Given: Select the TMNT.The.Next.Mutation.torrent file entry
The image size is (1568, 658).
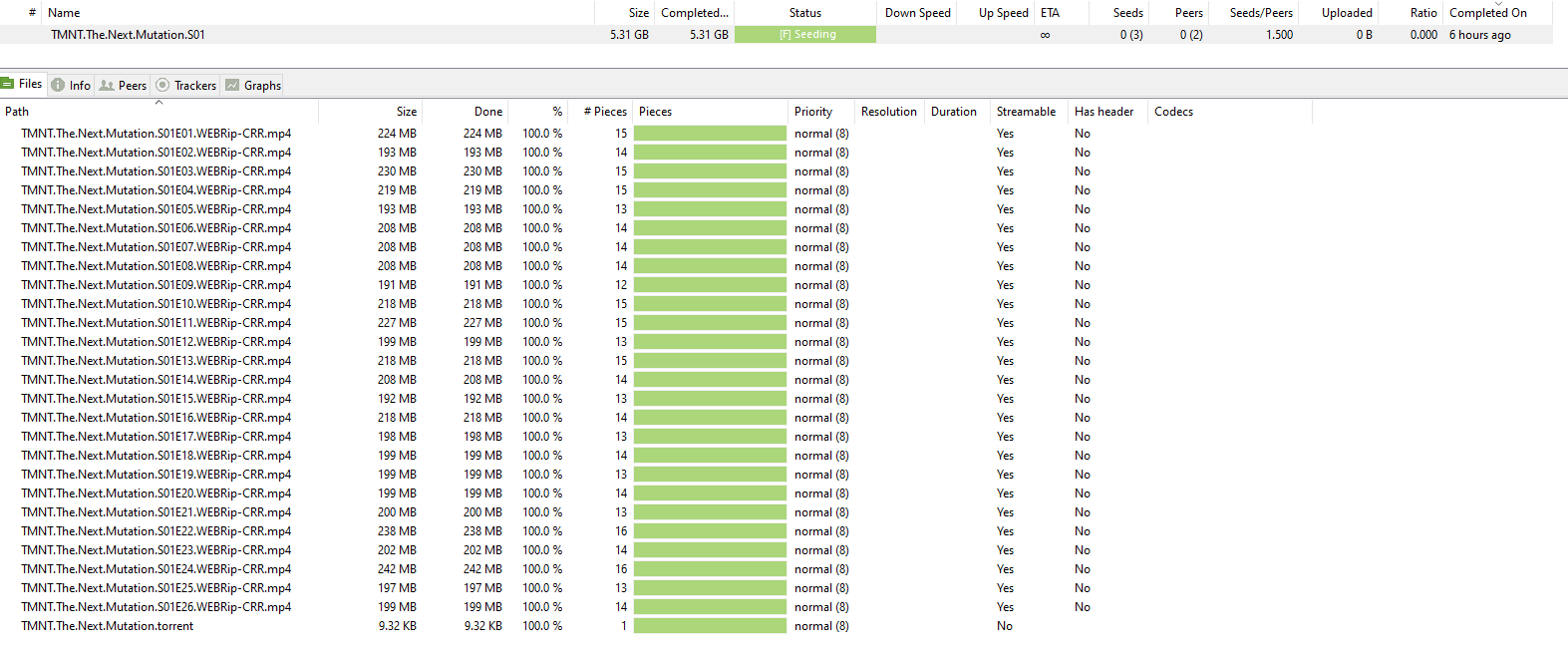Looking at the screenshot, I should (x=108, y=626).
